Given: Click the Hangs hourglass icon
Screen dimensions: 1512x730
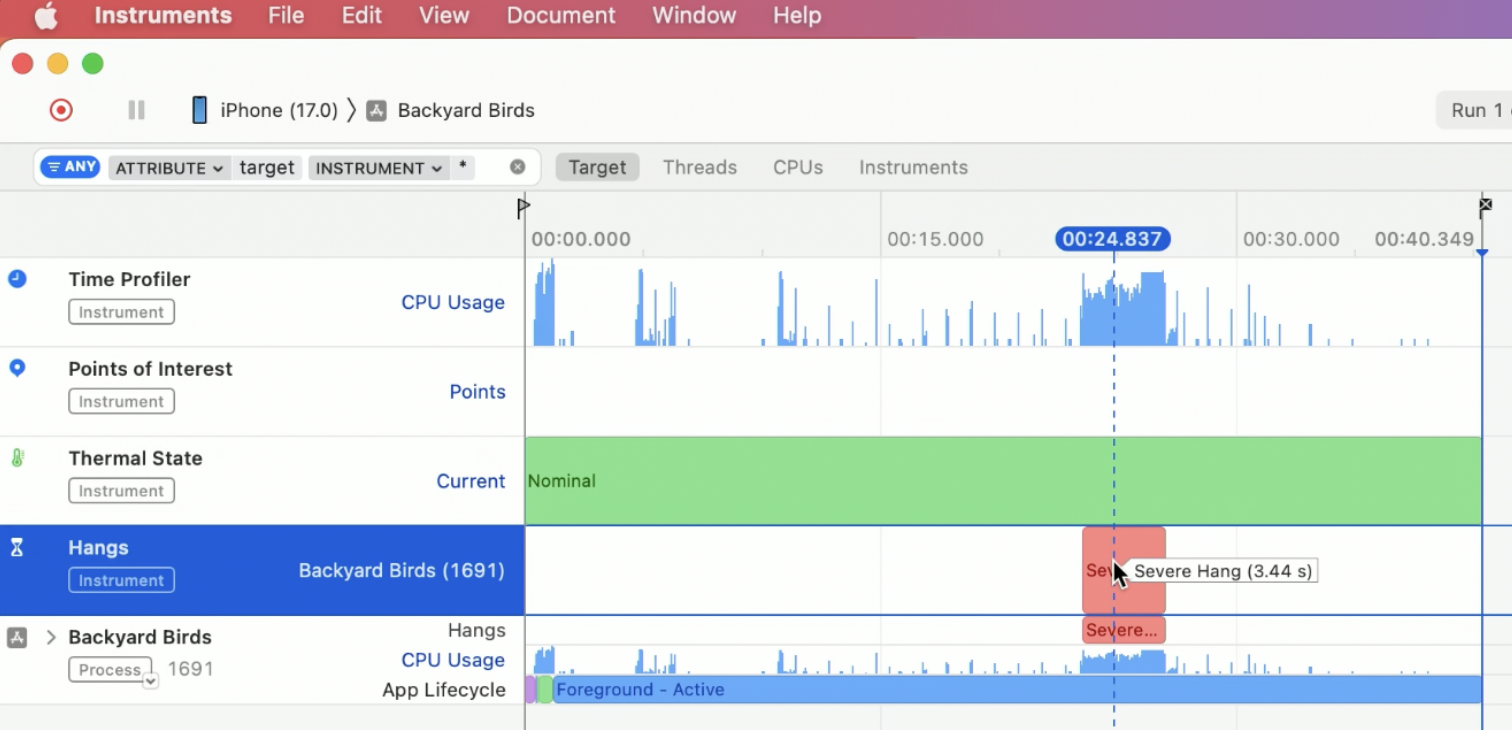Looking at the screenshot, I should pyautogui.click(x=17, y=547).
